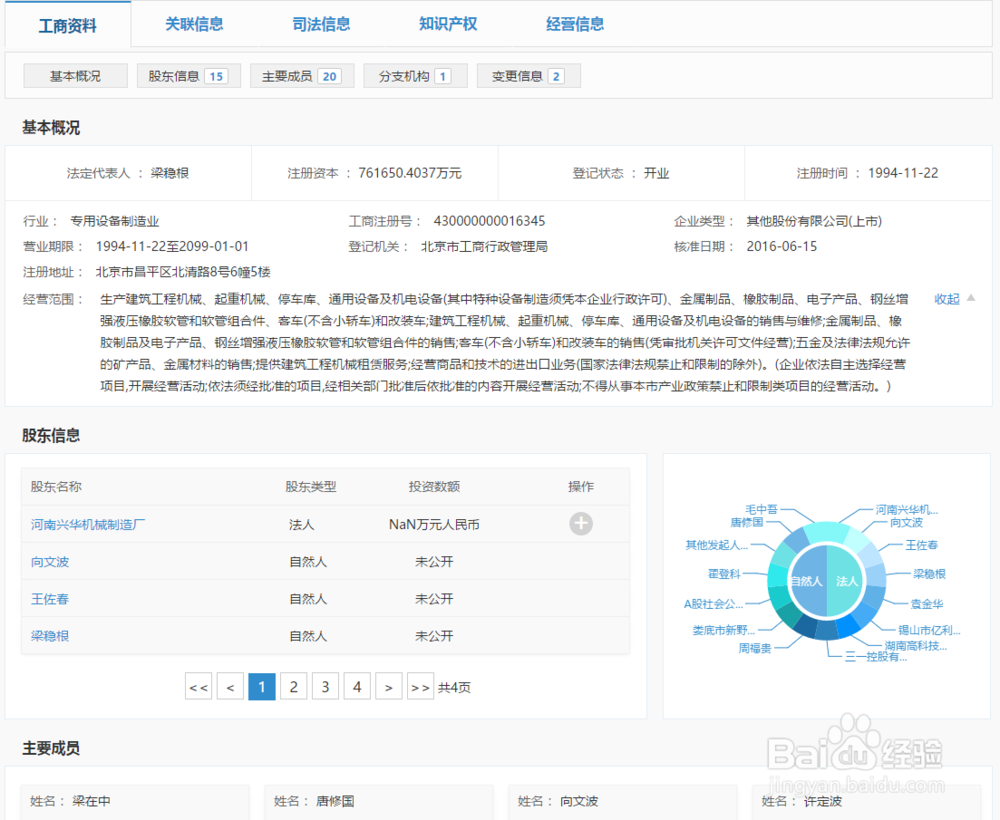Switch to the 知识产权 tab
Image resolution: width=1000 pixels, height=820 pixels.
pyautogui.click(x=448, y=25)
